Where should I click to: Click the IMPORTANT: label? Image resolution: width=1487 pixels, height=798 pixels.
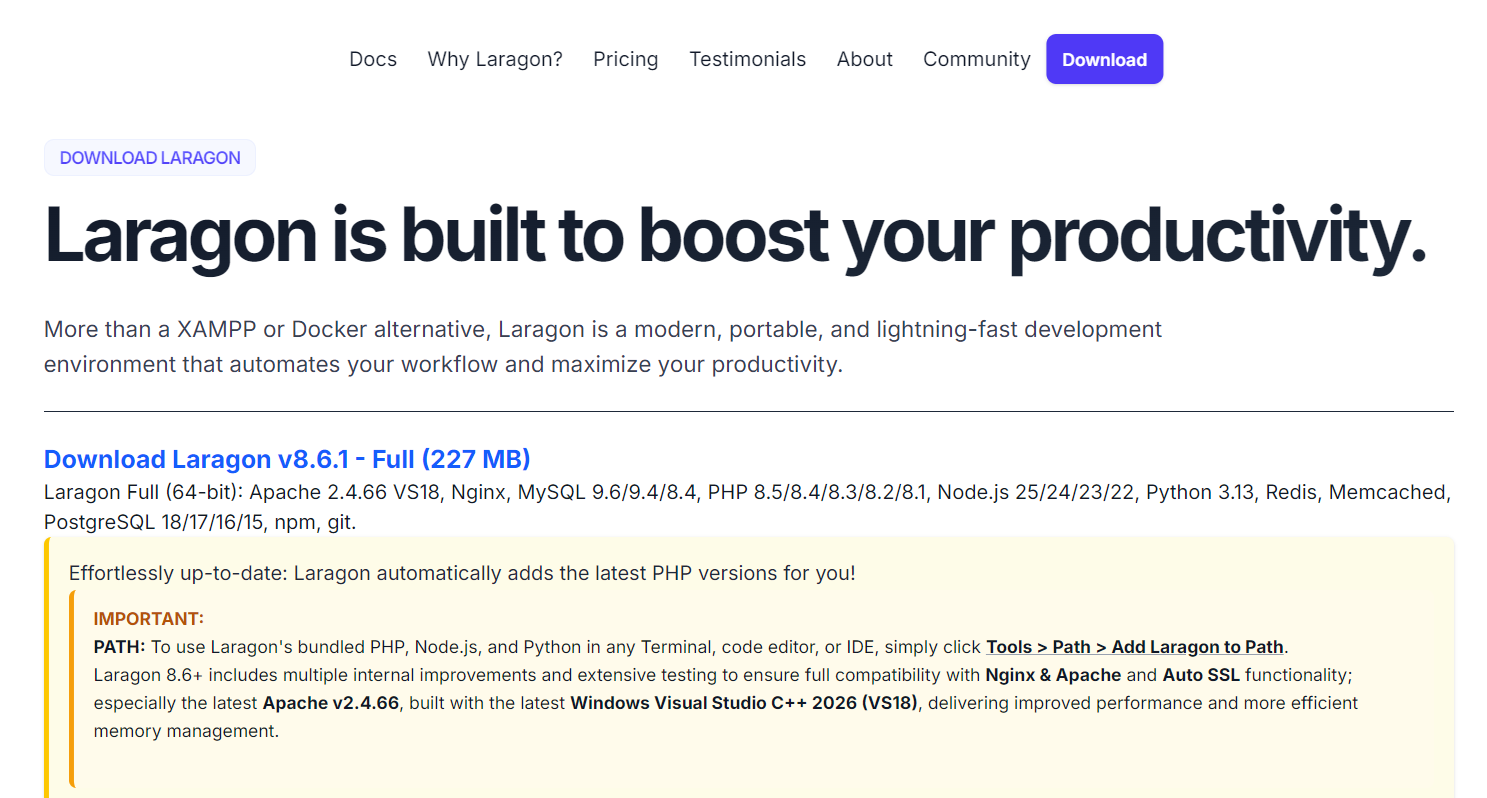149,618
